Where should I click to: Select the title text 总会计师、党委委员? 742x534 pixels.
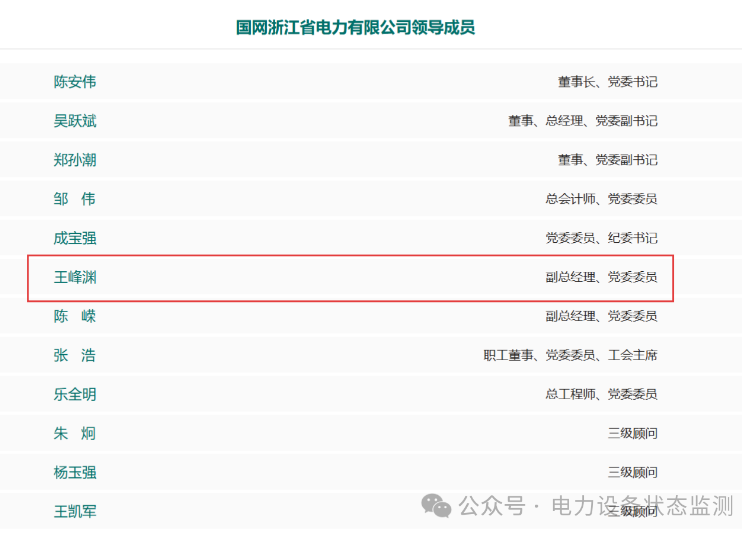click(601, 199)
